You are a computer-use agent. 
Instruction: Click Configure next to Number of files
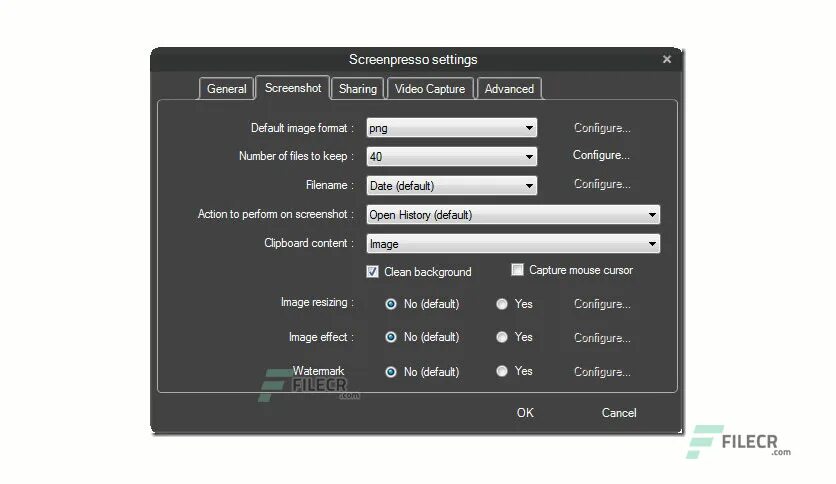click(601, 155)
